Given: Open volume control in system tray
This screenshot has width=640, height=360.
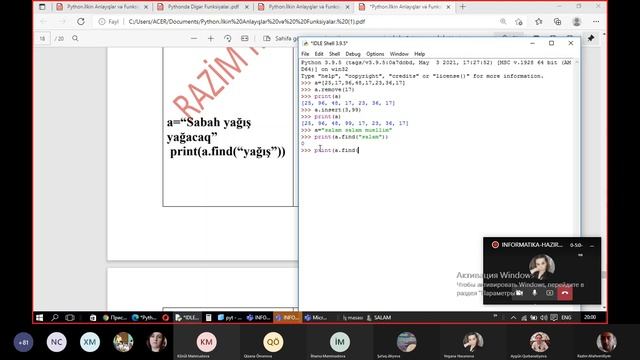Looking at the screenshot, I should pos(544,318).
